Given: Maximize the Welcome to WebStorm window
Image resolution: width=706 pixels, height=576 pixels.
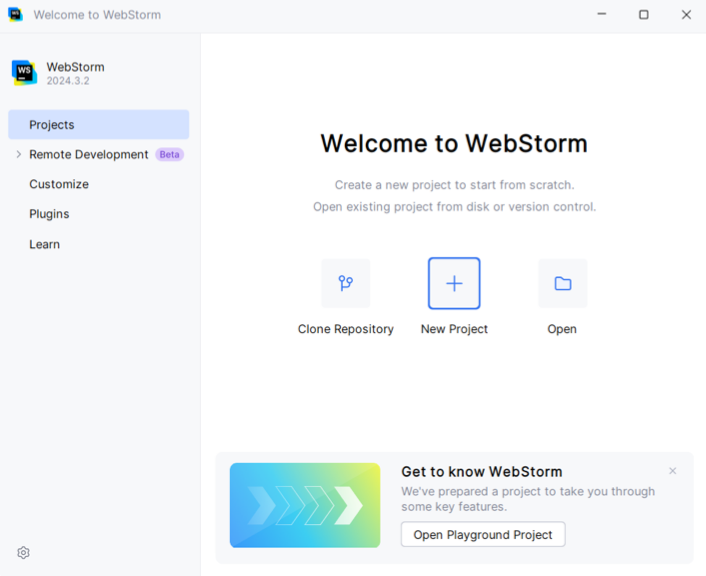Looking at the screenshot, I should (x=644, y=14).
